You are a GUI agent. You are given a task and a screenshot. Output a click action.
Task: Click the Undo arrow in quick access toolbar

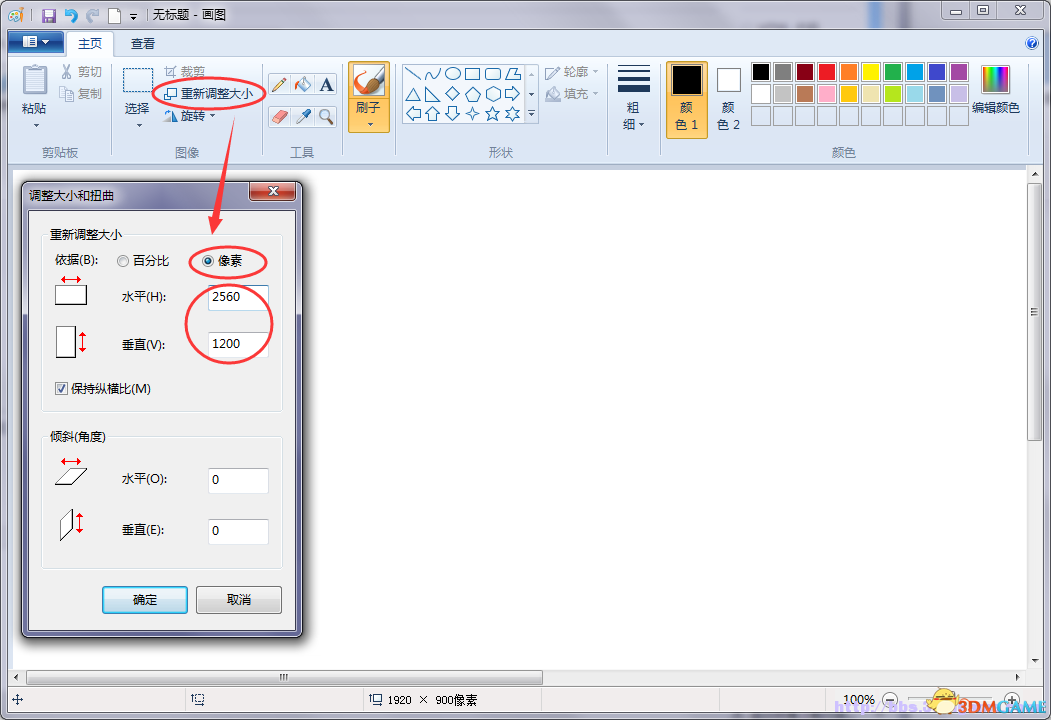coord(71,15)
